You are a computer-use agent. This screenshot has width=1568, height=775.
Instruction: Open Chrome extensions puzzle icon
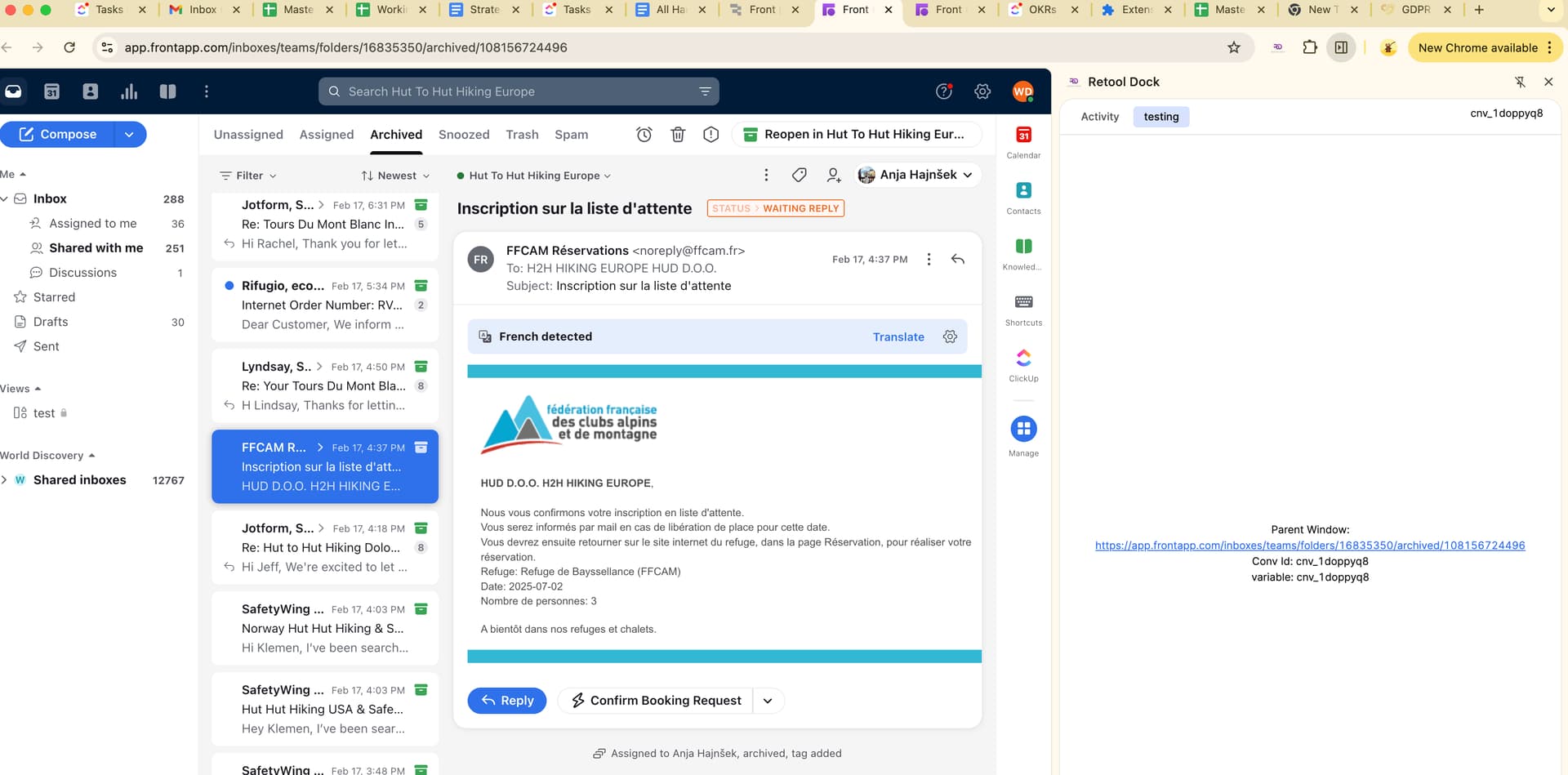[1310, 47]
